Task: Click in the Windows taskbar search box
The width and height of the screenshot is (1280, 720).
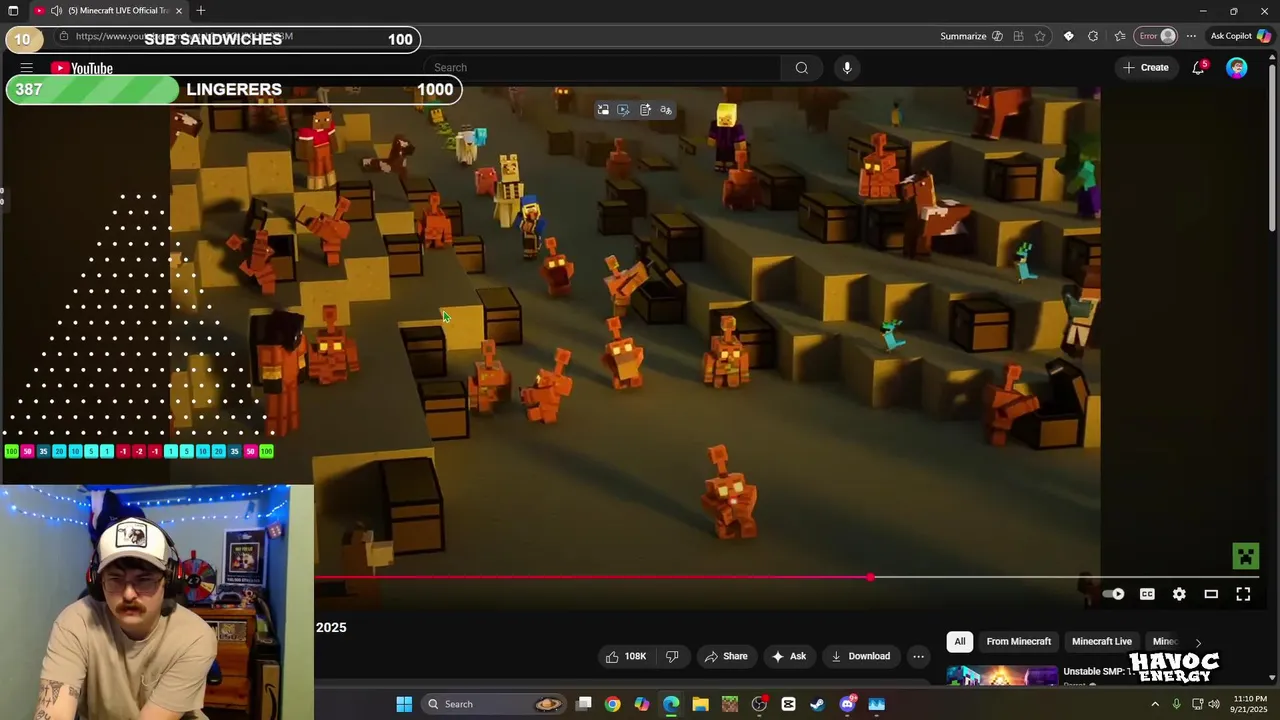Action: [495, 704]
